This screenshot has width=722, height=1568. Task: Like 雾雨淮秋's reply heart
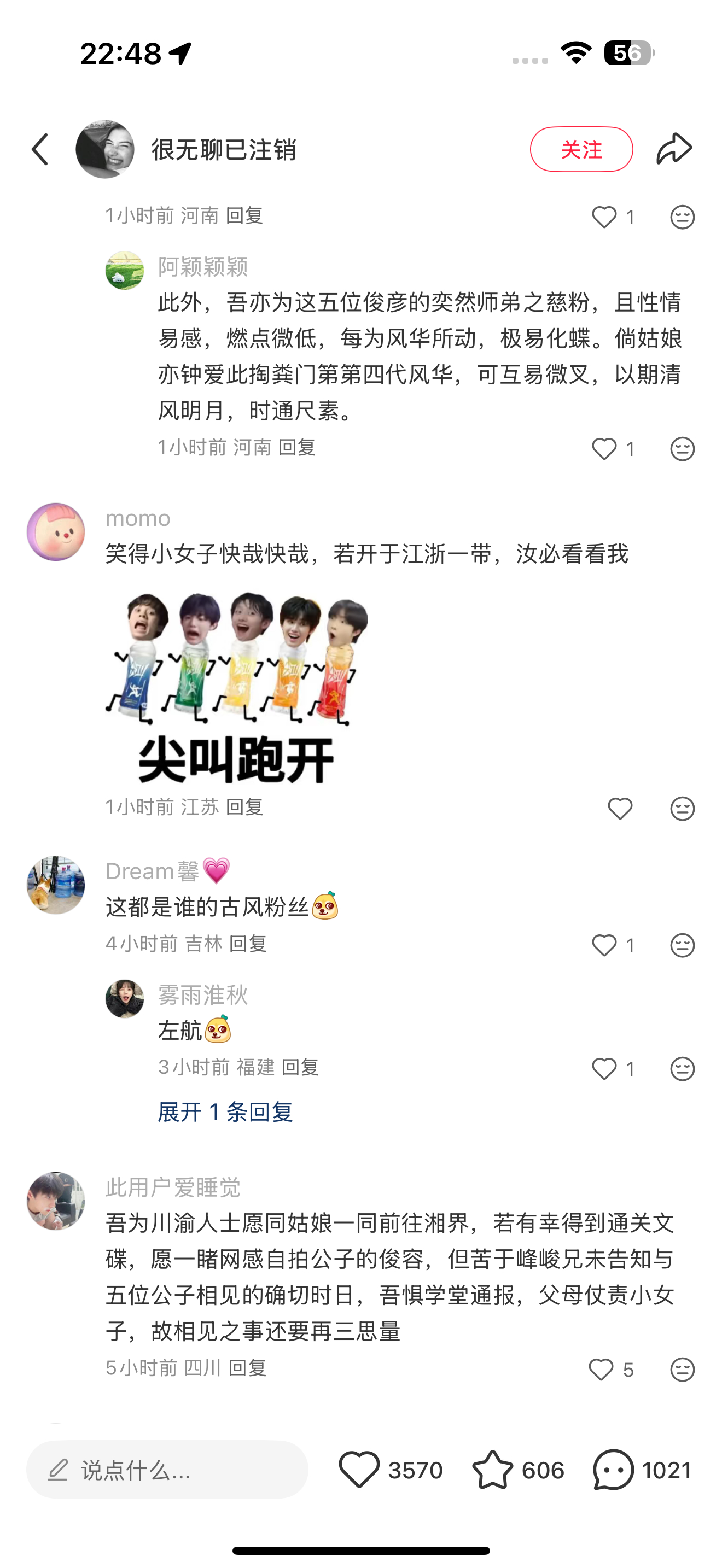[x=604, y=1069]
